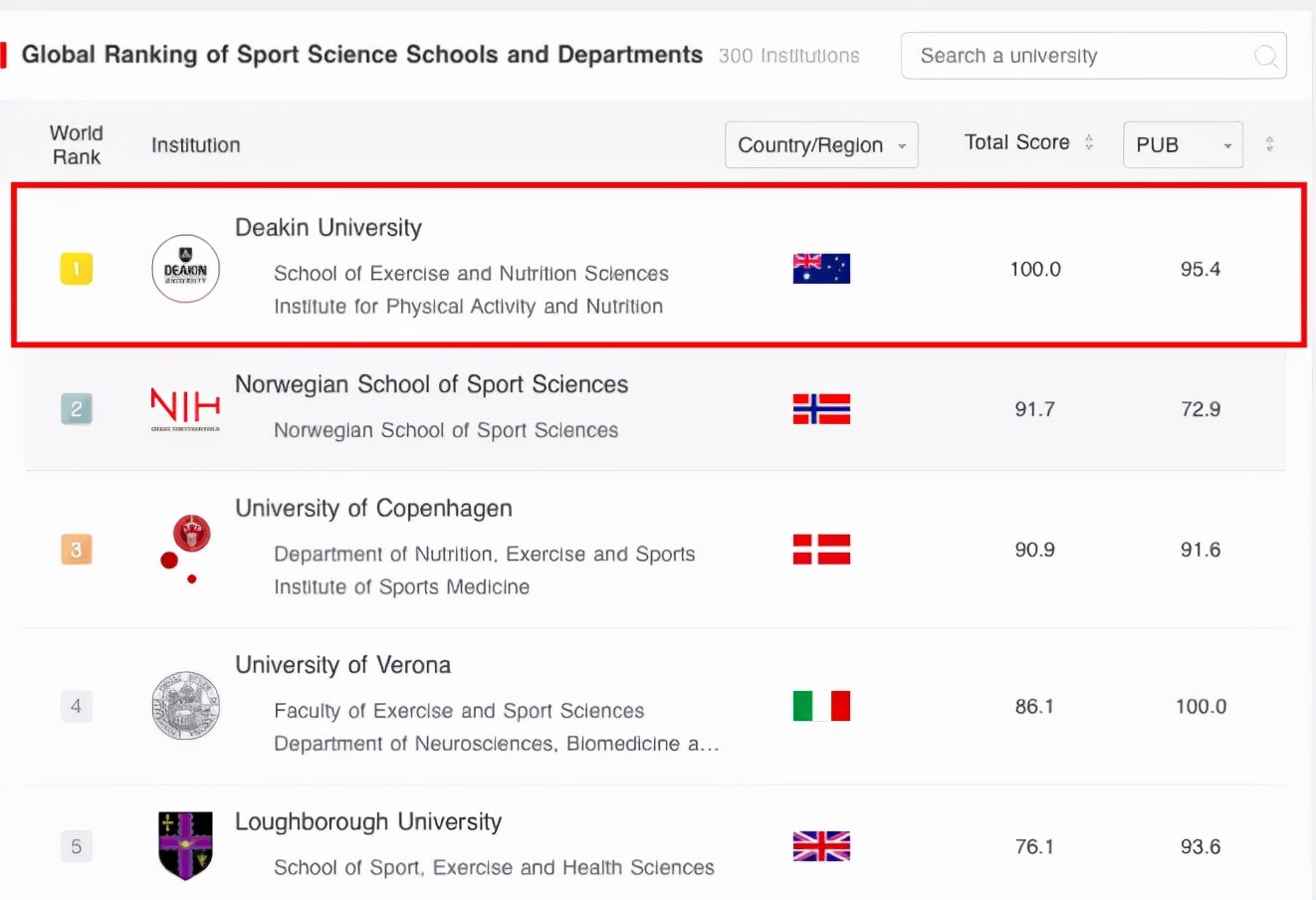Screen dimensions: 1316x900
Task: Click the Loughborough University crest
Action: click(x=185, y=845)
